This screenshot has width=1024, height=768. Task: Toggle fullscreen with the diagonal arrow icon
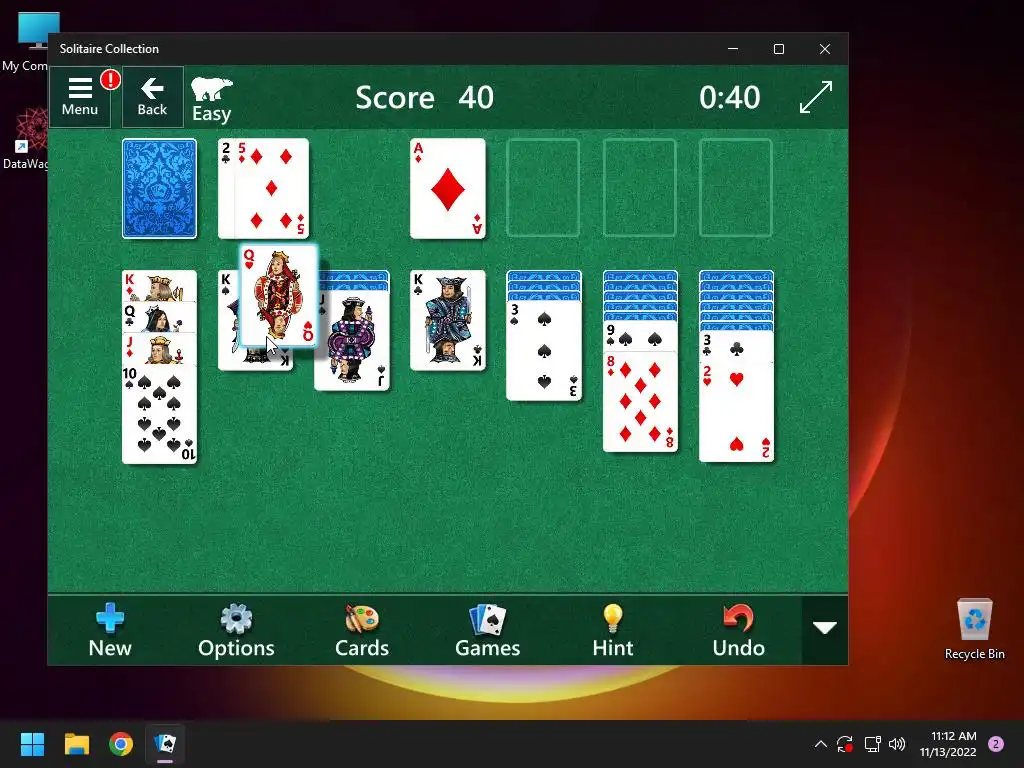pyautogui.click(x=816, y=97)
